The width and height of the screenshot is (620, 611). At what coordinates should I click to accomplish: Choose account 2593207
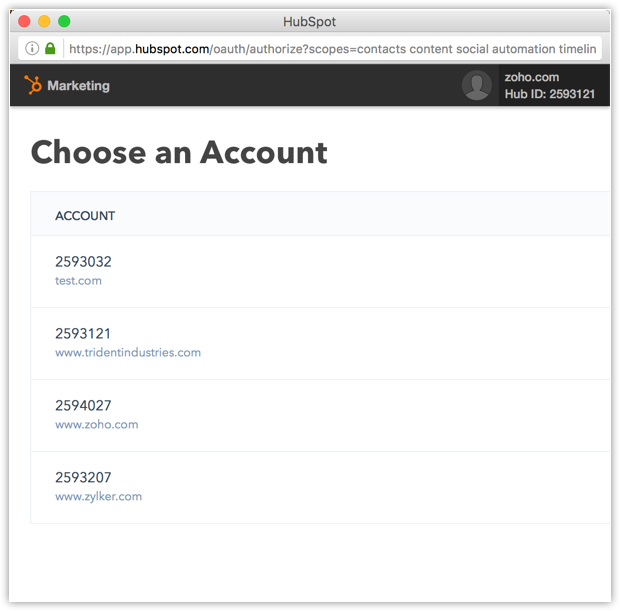(83, 478)
